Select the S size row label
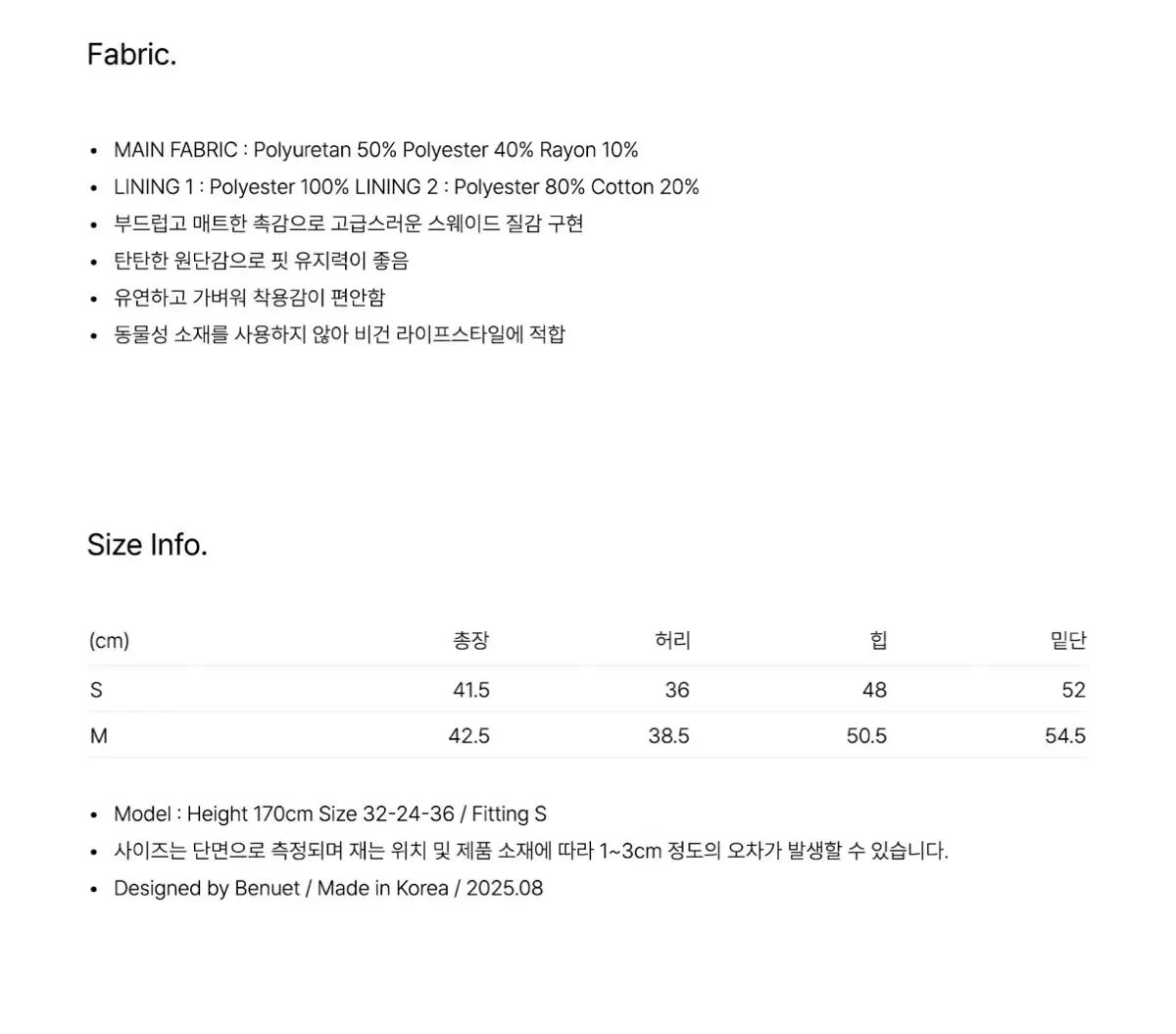Viewport: 1176px width, 1034px height. point(96,690)
